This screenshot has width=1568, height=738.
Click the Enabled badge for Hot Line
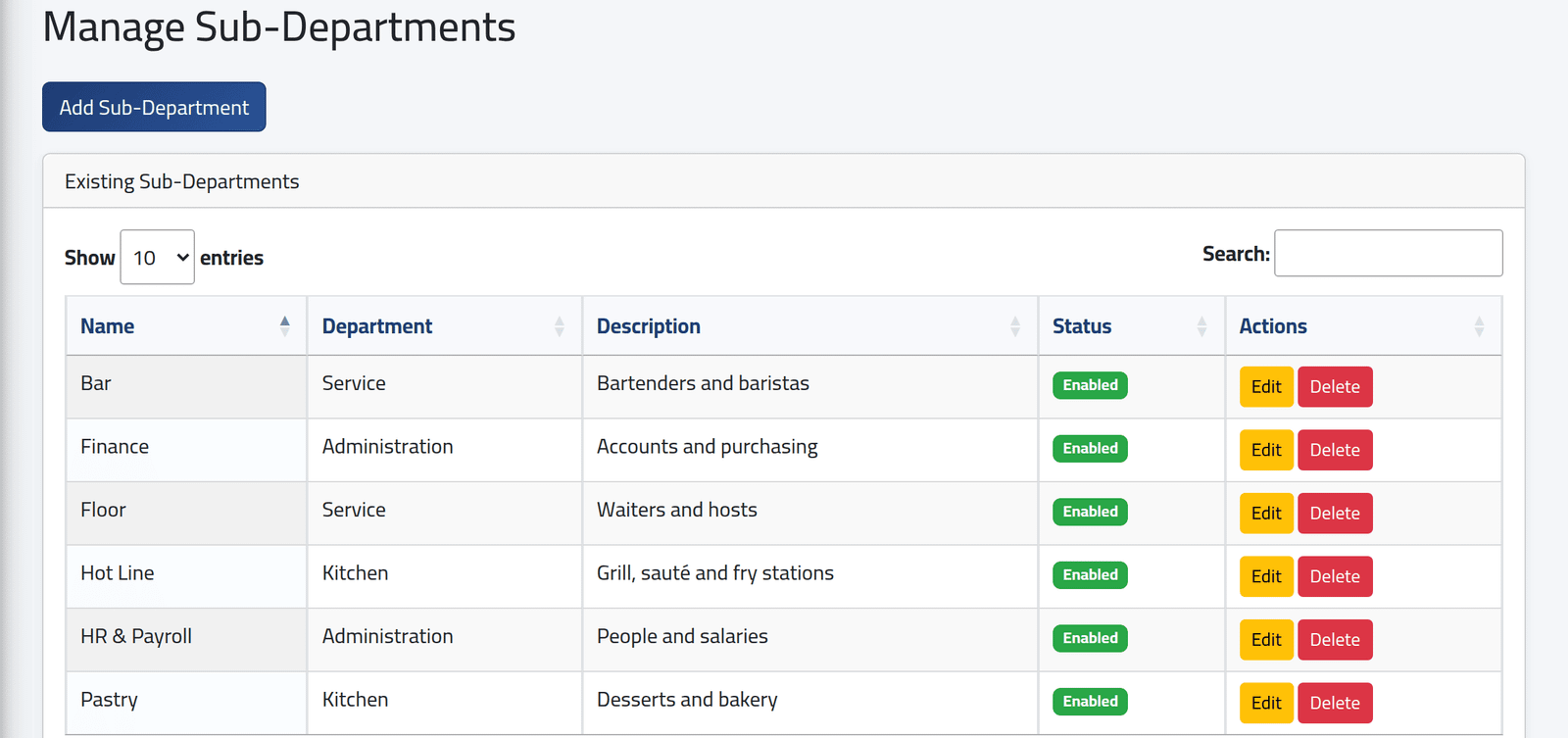(x=1090, y=575)
